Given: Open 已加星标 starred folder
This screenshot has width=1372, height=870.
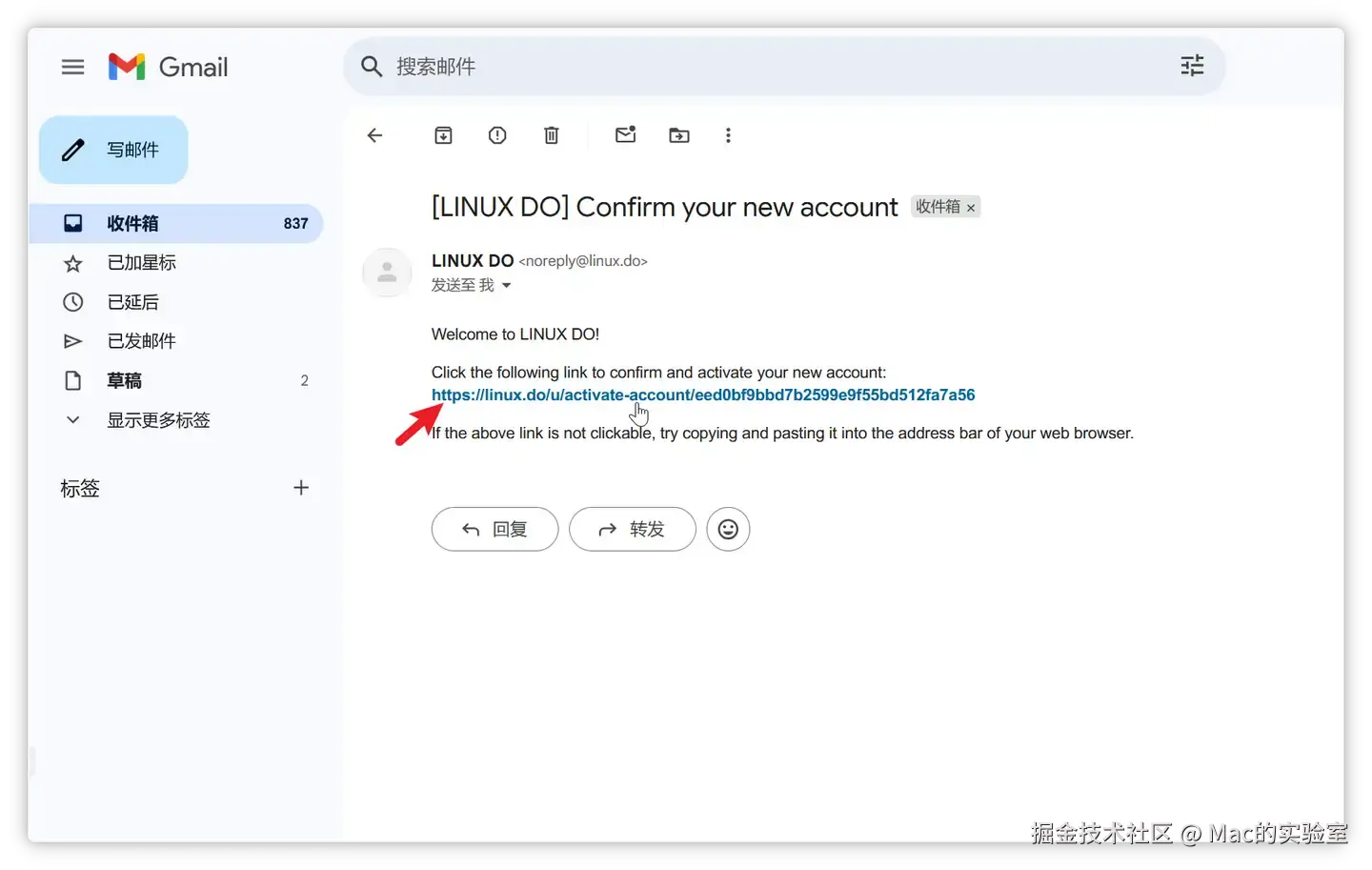Looking at the screenshot, I should click(x=176, y=263).
